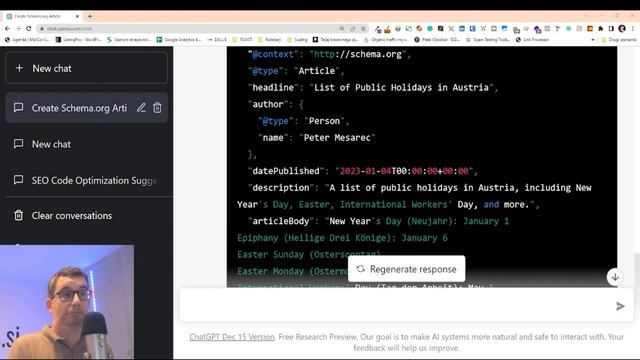Open the Extensions puzzle-piece menu
This screenshot has width=640, height=360.
coord(600,29)
